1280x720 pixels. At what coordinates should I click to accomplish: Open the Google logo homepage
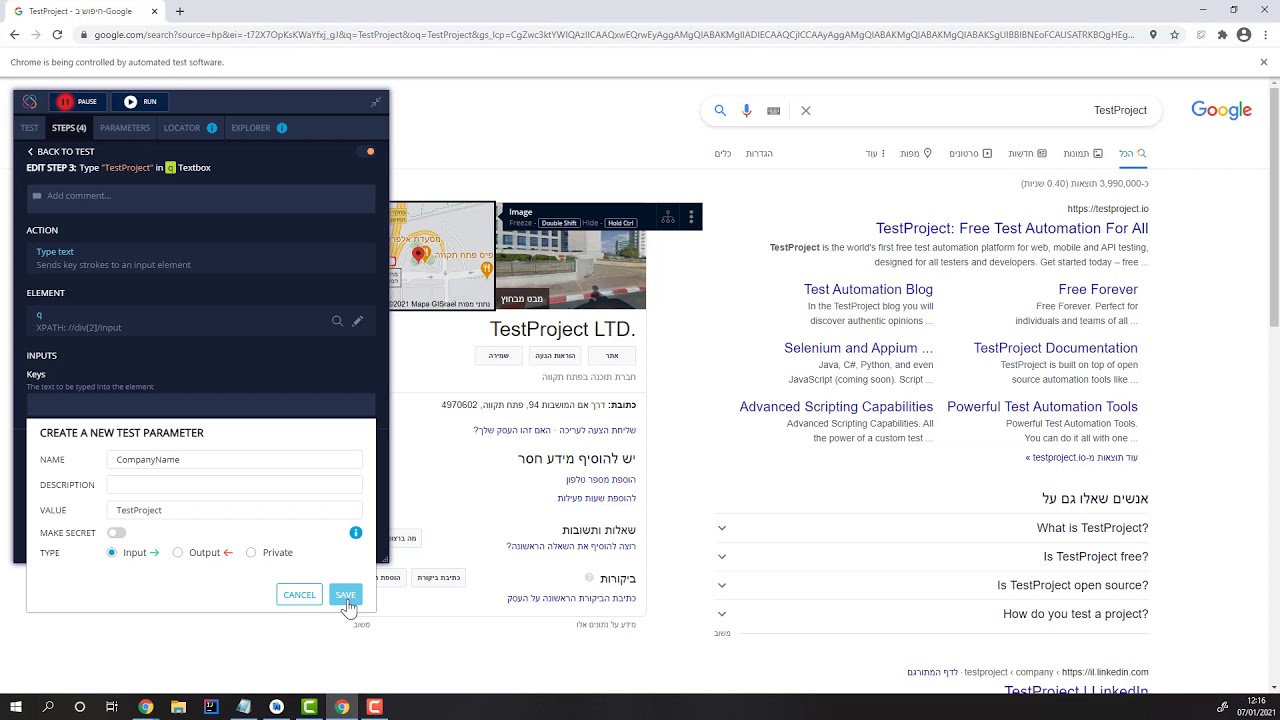(x=1221, y=111)
